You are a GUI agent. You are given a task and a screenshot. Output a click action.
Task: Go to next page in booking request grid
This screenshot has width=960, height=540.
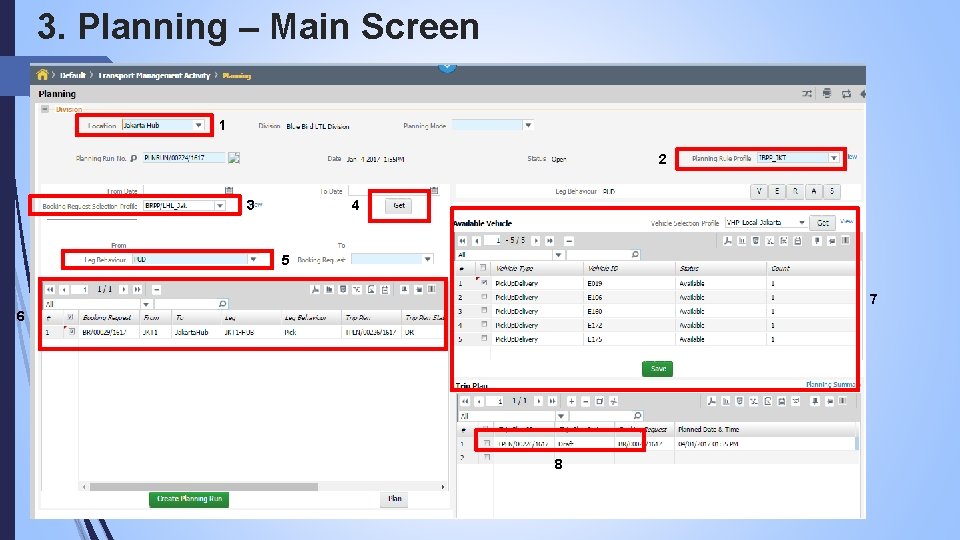coord(124,289)
